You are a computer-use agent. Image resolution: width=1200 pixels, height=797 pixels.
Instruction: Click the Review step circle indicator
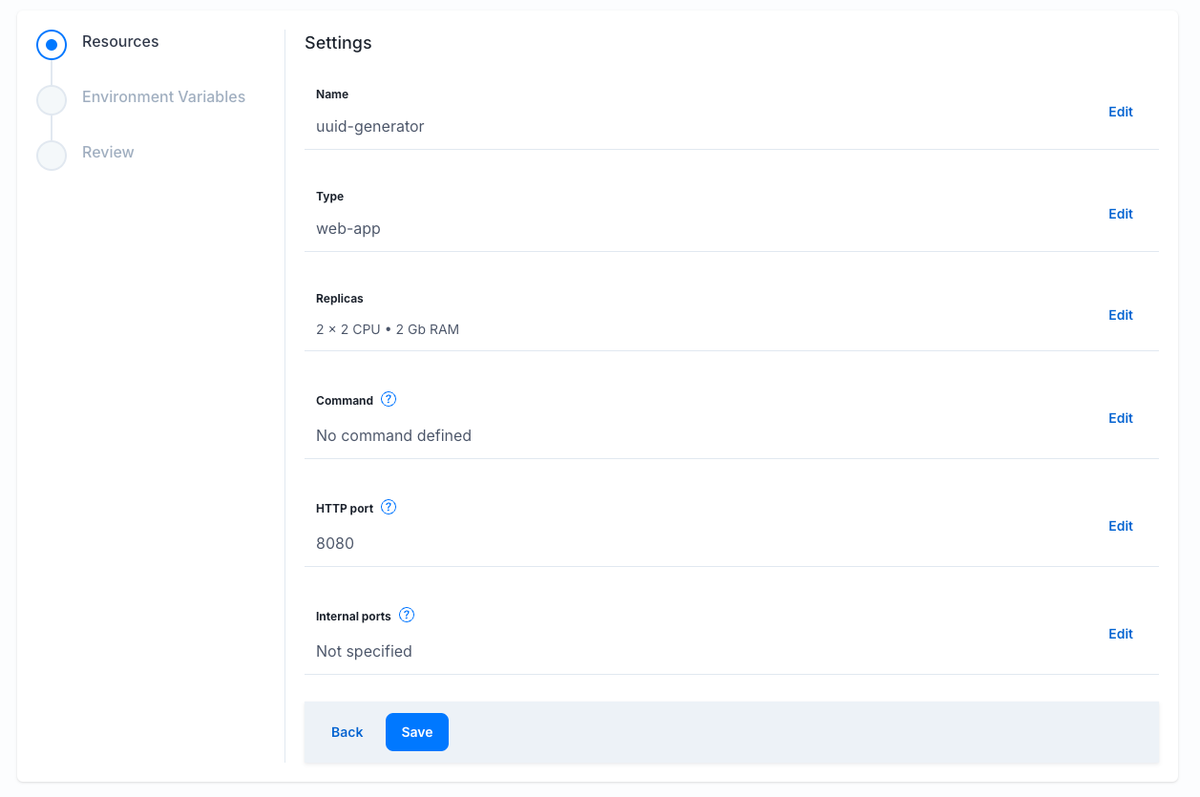(x=51, y=155)
